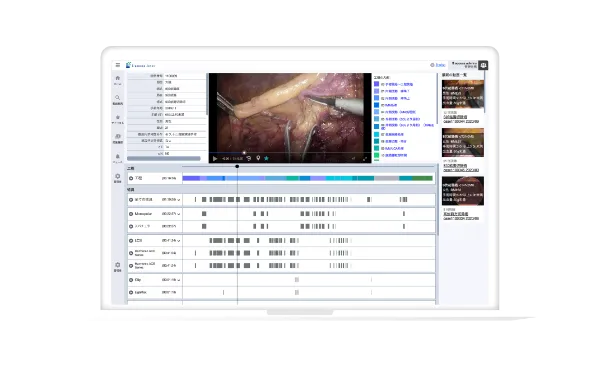Open the search magnifier in the sidebar
This screenshot has width=600, height=370.
point(117,99)
